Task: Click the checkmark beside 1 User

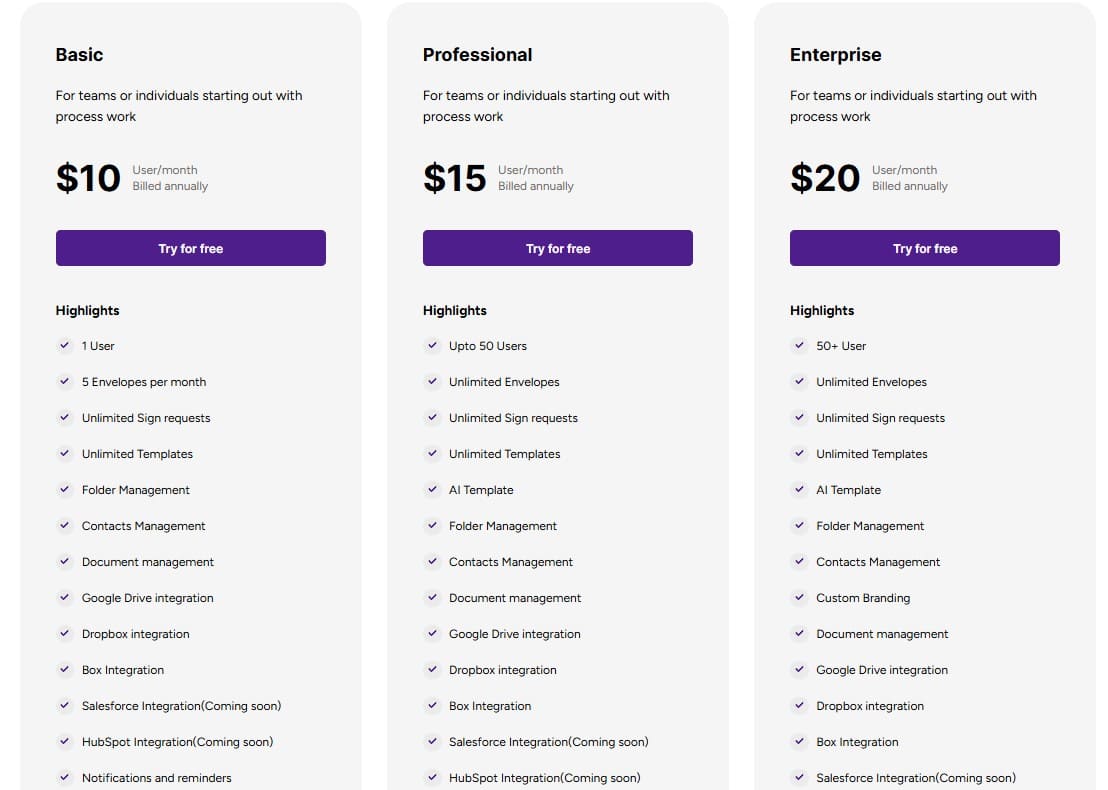Action: 65,346
